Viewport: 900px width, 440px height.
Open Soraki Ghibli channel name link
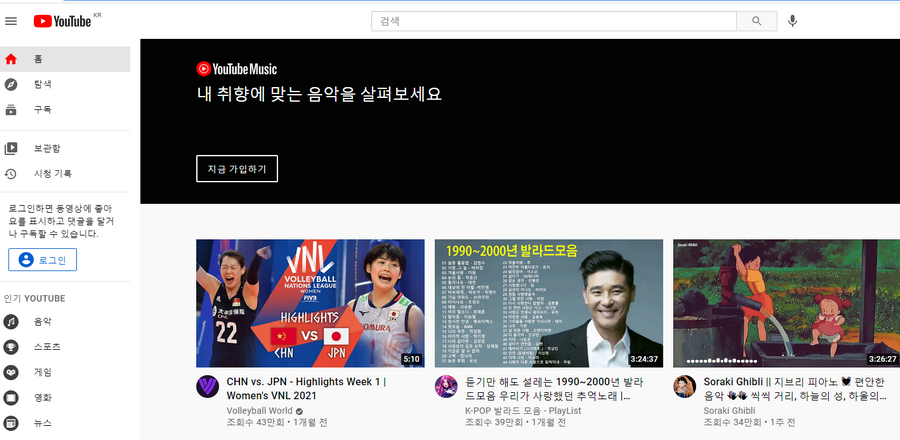pyautogui.click(x=729, y=411)
